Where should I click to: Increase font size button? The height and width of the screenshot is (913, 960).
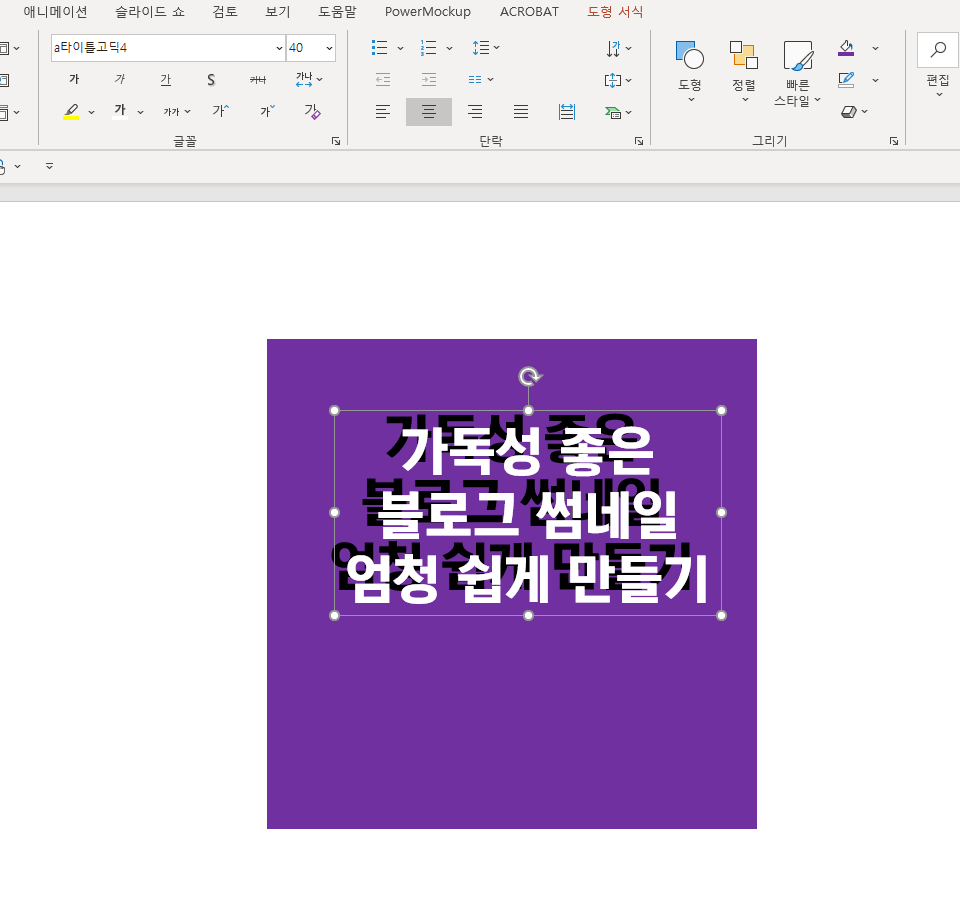pyautogui.click(x=221, y=111)
